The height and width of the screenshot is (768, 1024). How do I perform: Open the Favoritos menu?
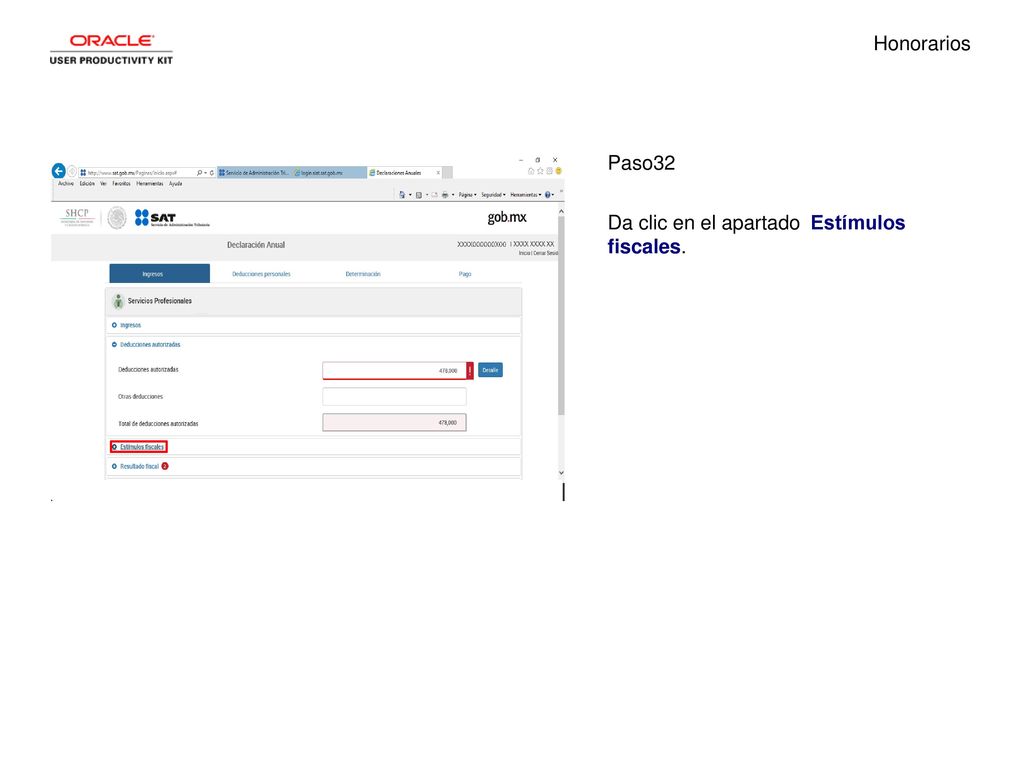tap(121, 184)
